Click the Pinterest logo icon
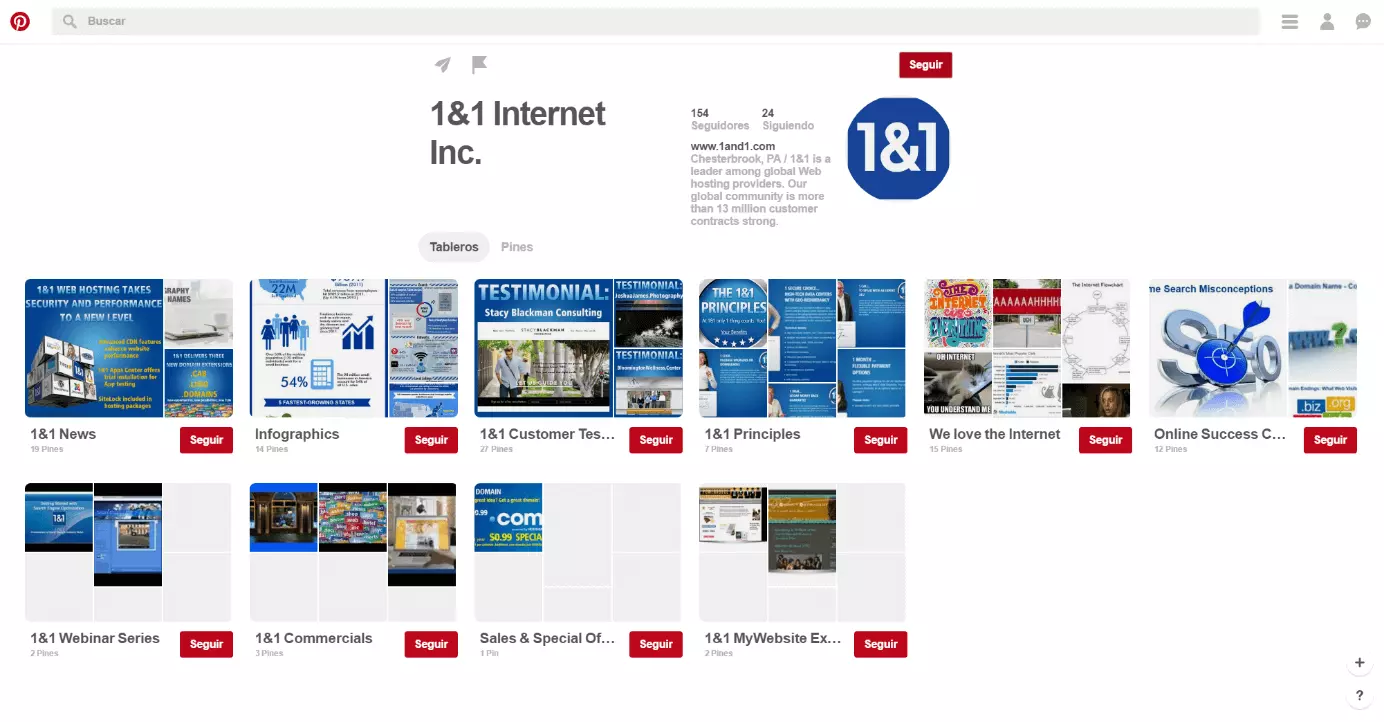The height and width of the screenshot is (722, 1384). pyautogui.click(x=20, y=21)
